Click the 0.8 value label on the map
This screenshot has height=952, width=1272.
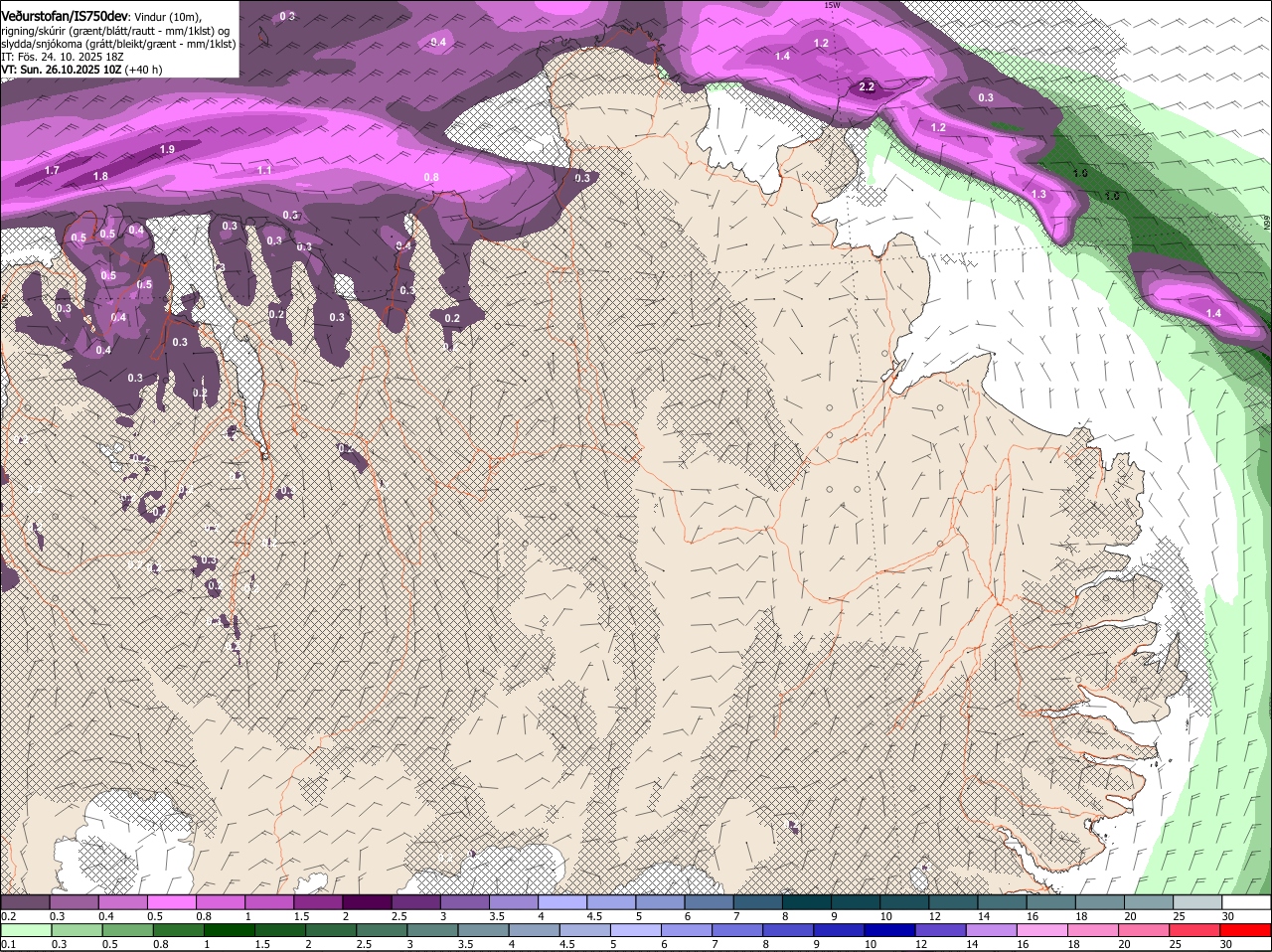pos(431,178)
